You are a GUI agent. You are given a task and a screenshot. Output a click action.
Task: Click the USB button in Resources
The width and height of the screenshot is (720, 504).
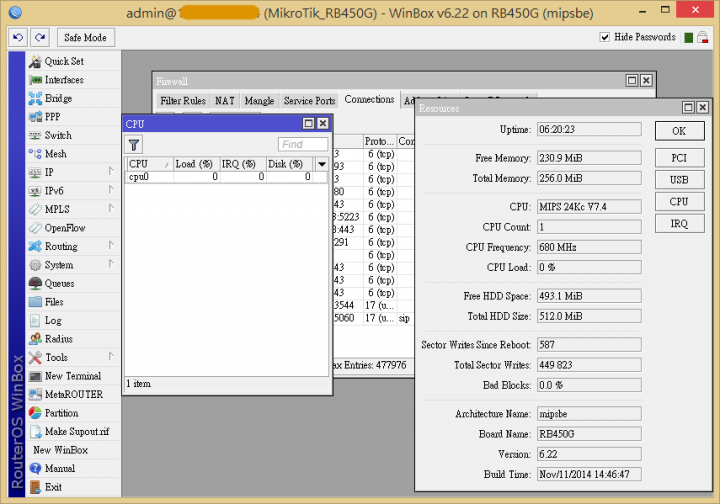(679, 180)
